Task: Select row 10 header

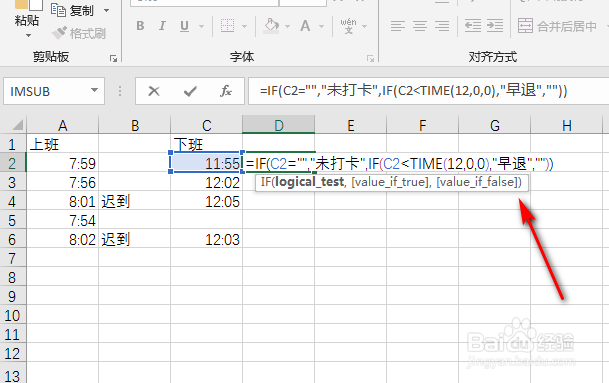Action: 12,316
